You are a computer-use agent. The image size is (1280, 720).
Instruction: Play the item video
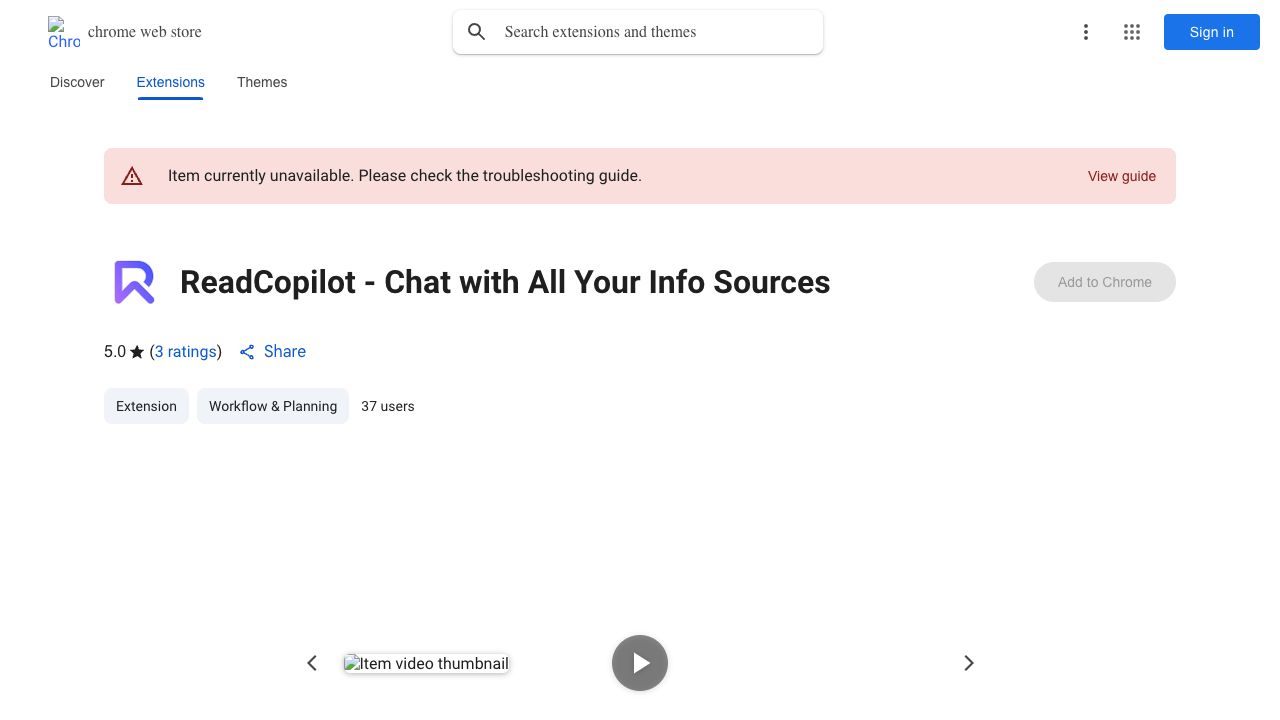click(x=640, y=663)
